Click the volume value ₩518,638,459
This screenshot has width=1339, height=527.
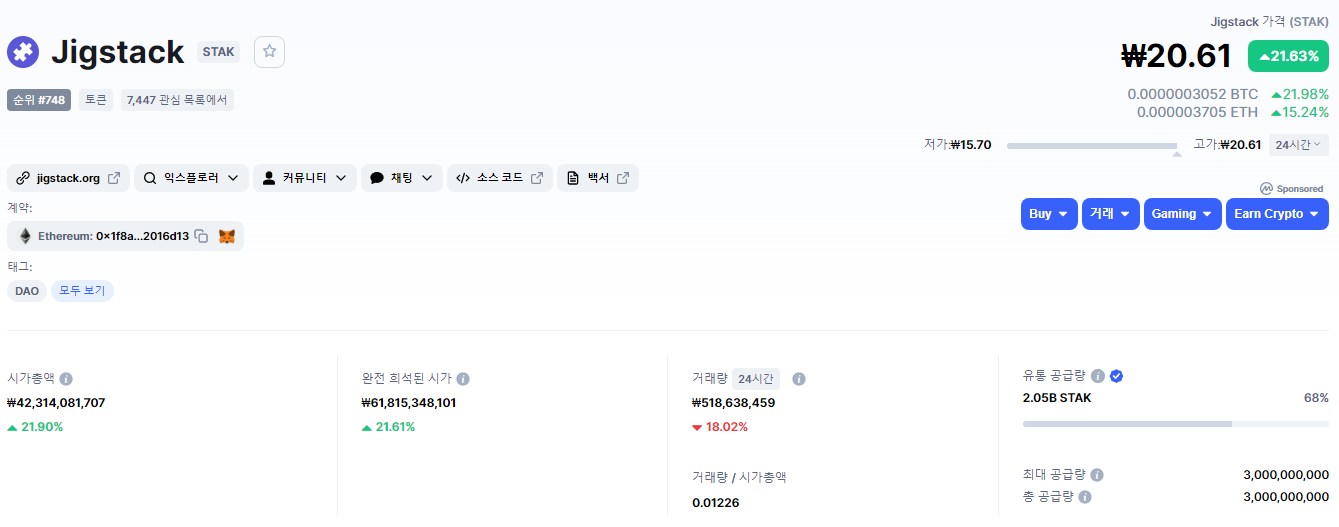click(733, 403)
